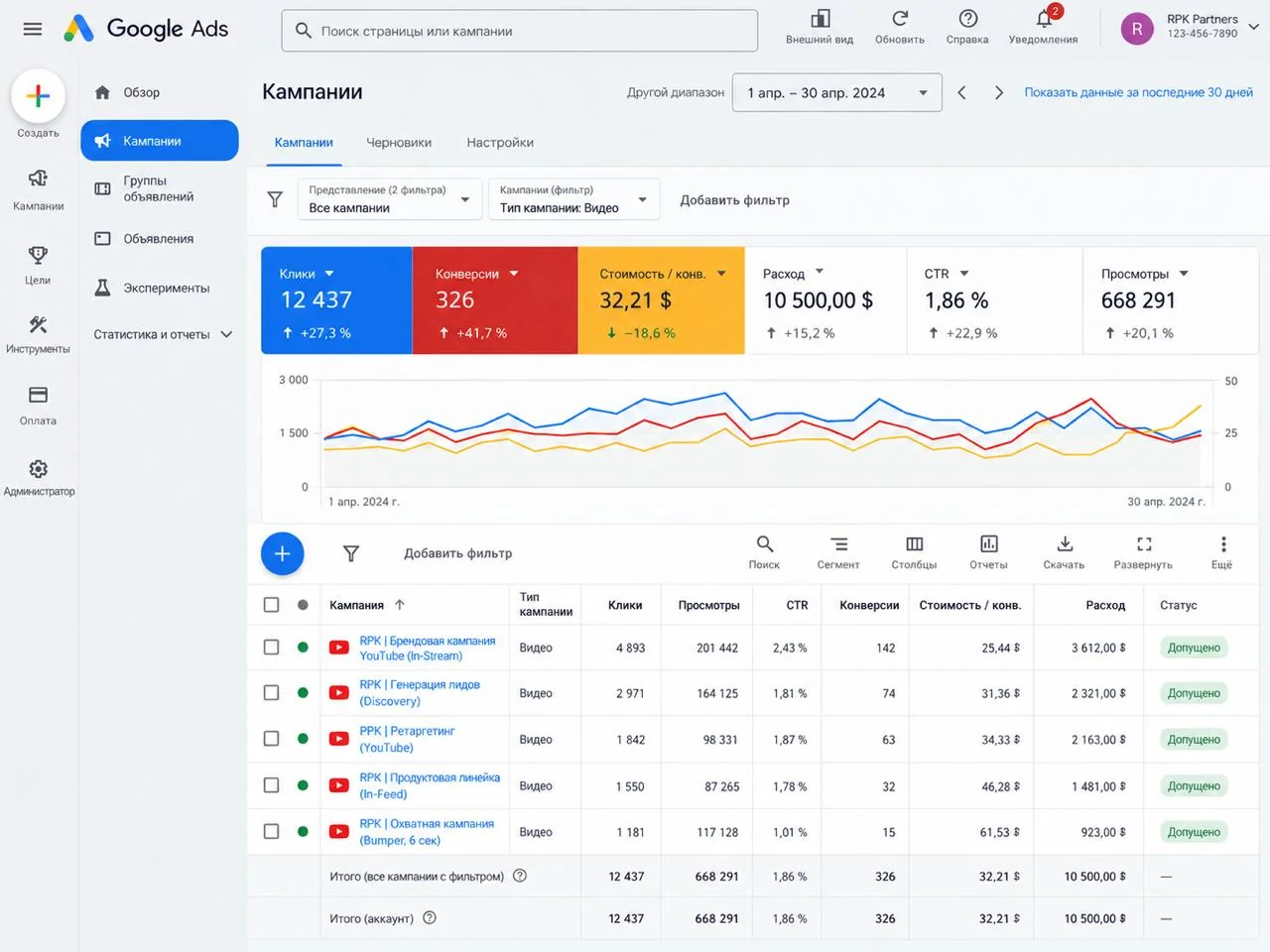Screen dimensions: 1270x952
Task: Select checkbox for Охватная кампания row
Action: 271,832
